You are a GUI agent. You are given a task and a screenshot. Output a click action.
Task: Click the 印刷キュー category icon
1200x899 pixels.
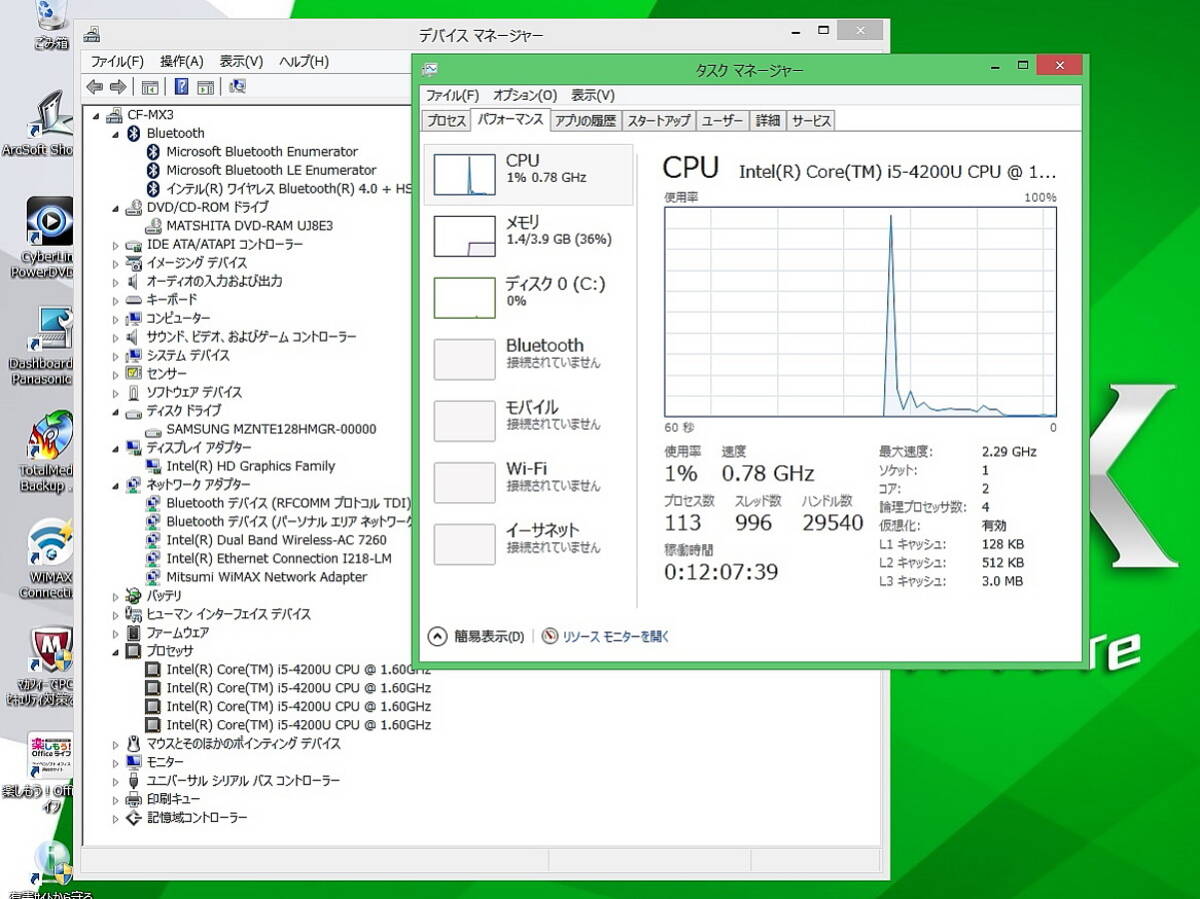[134, 799]
